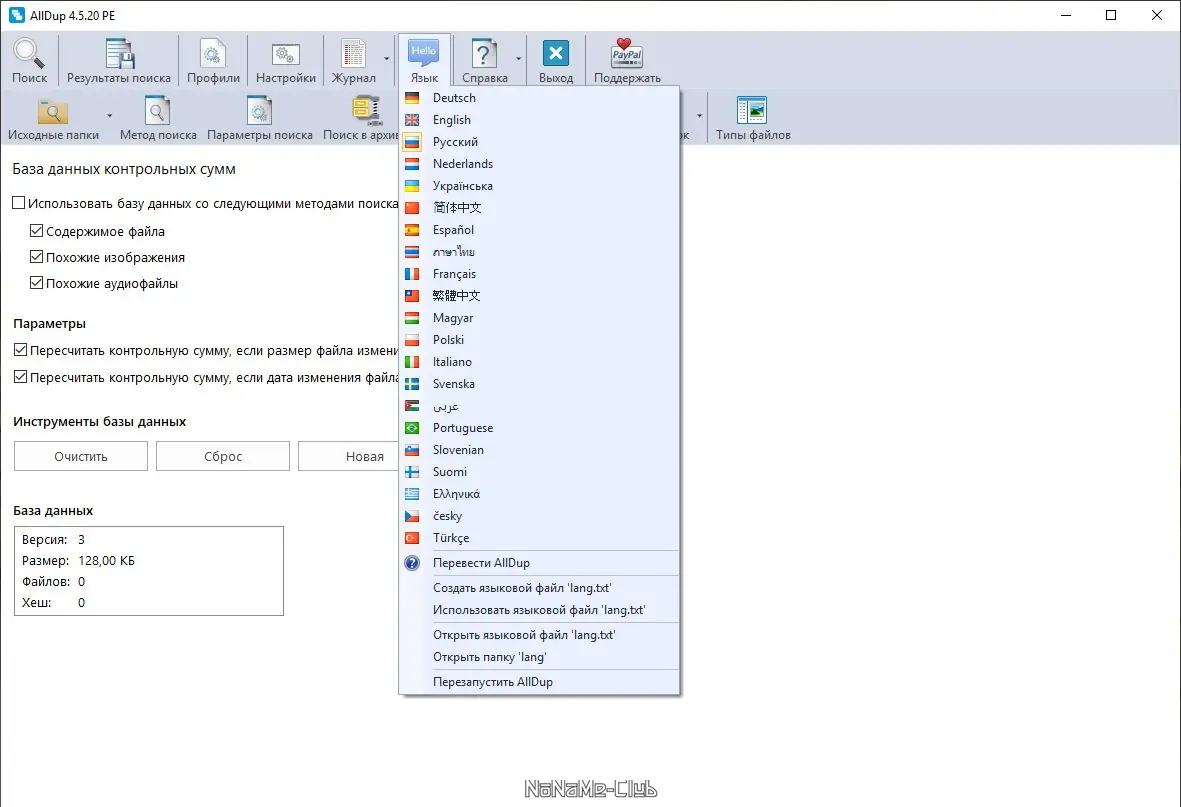Expand dropdown arrow left of Типы файлов
Viewport: 1181px width, 807px height.
click(x=699, y=116)
